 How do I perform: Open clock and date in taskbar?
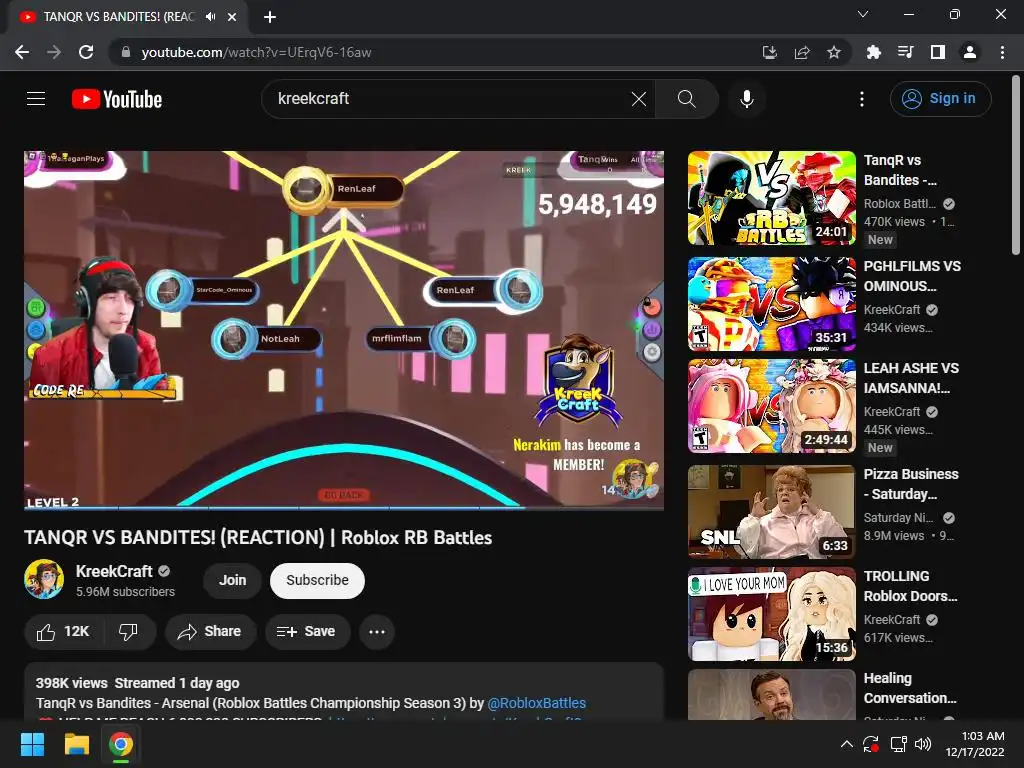(x=975, y=744)
